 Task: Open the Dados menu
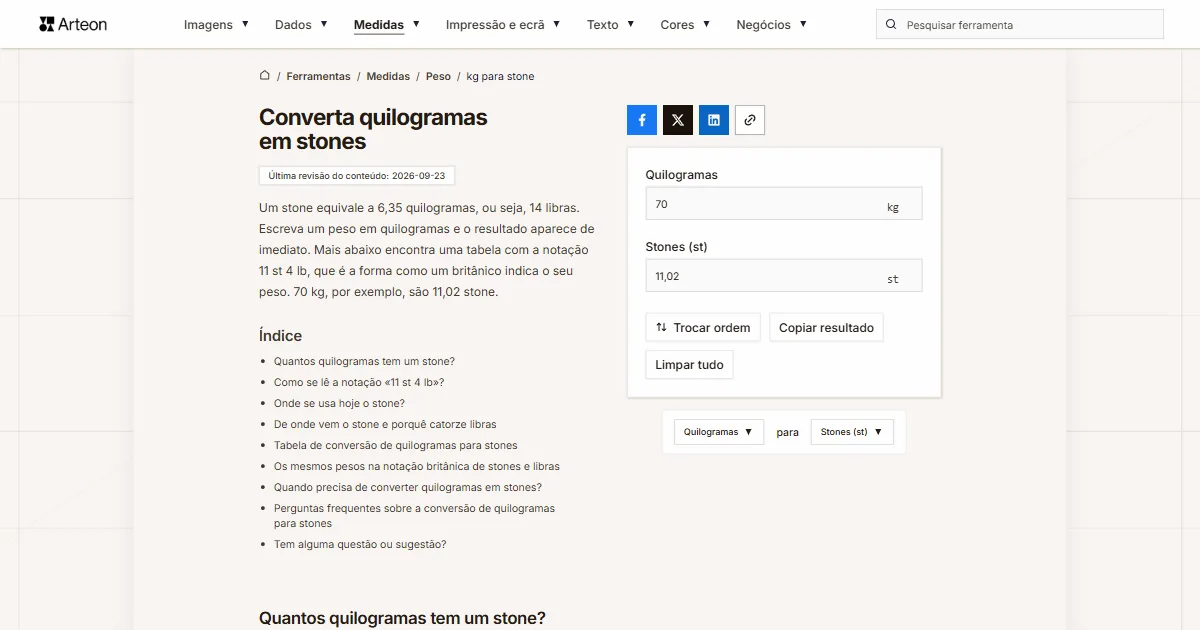(301, 24)
